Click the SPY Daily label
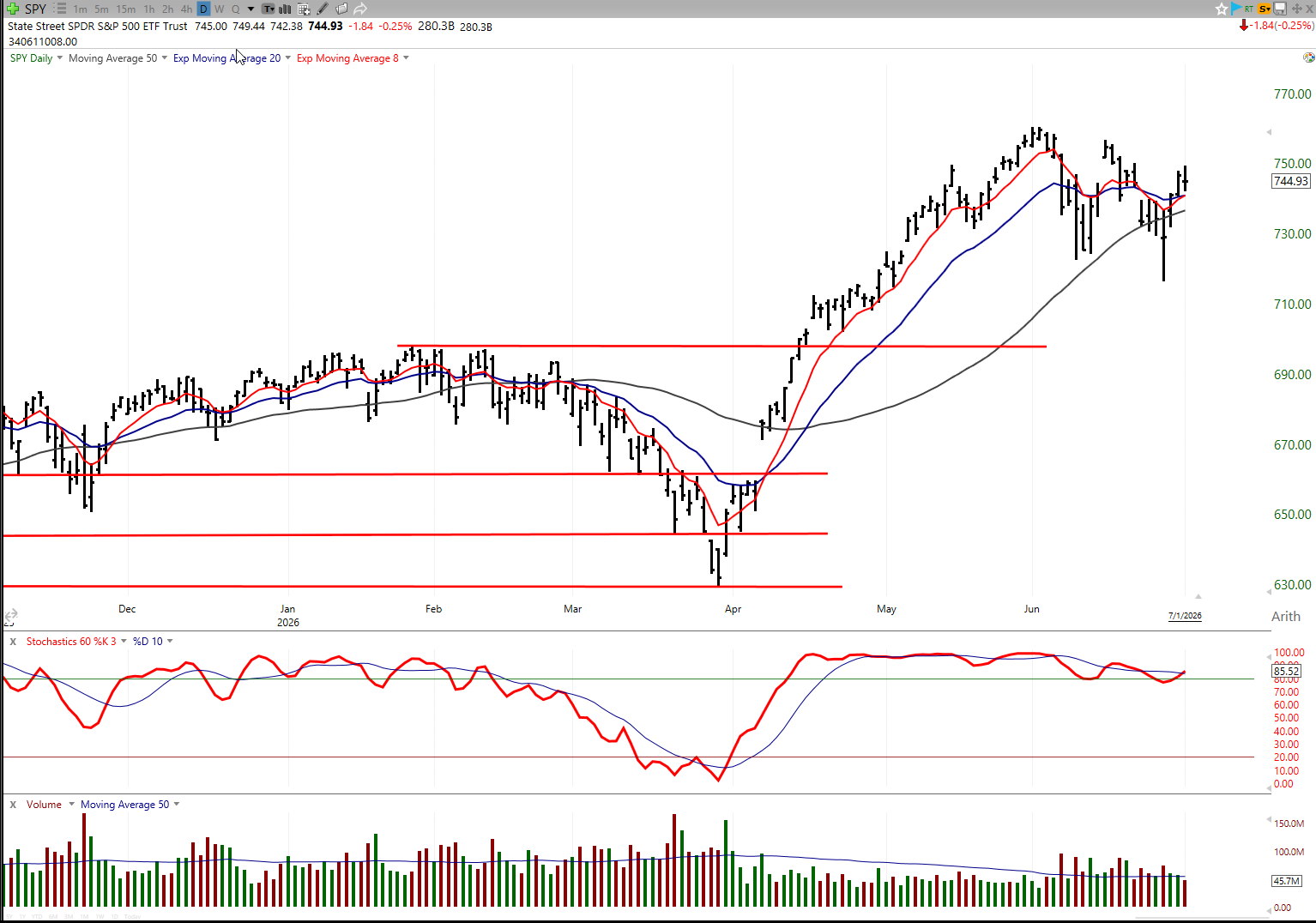The width and height of the screenshot is (1316, 923). pyautogui.click(x=31, y=58)
